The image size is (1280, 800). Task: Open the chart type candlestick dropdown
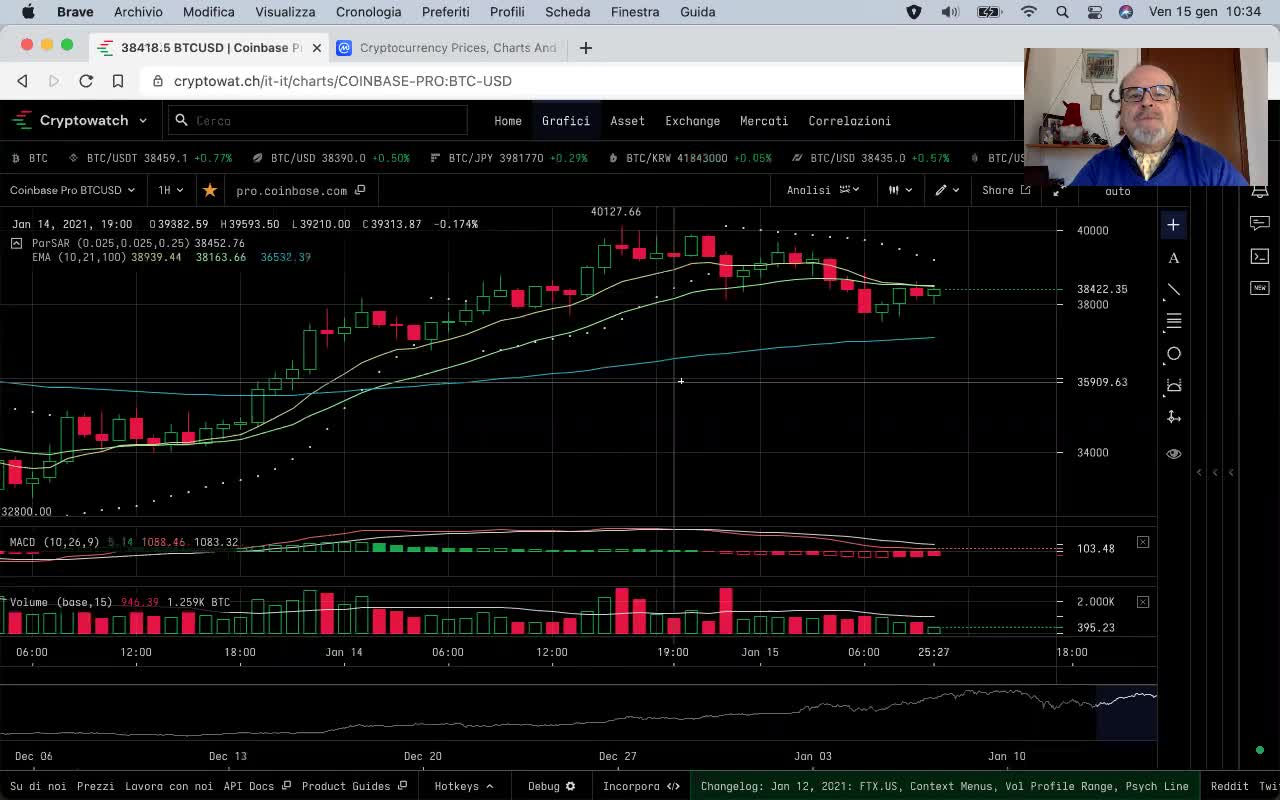[x=900, y=190]
